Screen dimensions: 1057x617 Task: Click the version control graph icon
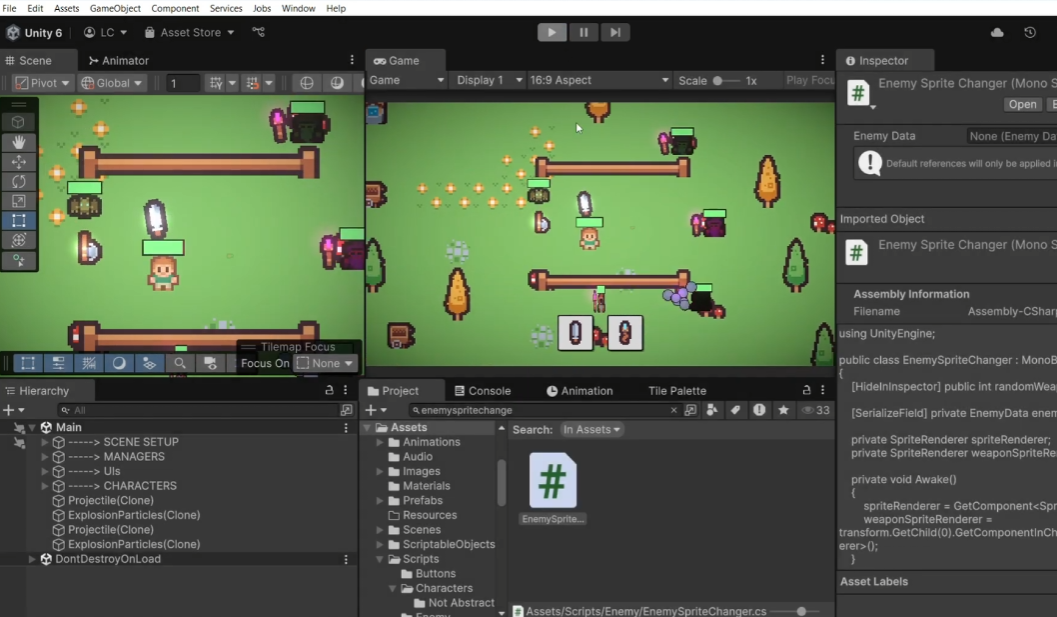(258, 32)
